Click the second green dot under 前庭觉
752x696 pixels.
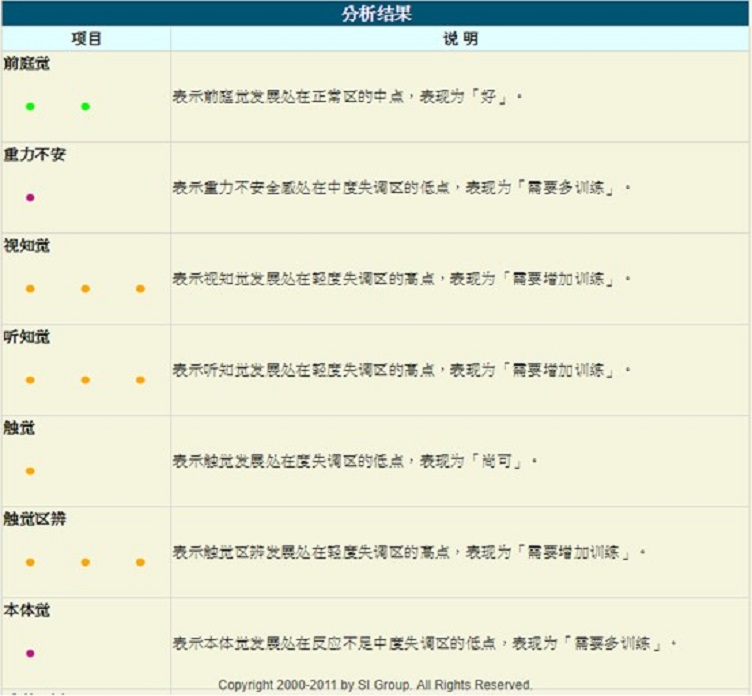[85, 106]
